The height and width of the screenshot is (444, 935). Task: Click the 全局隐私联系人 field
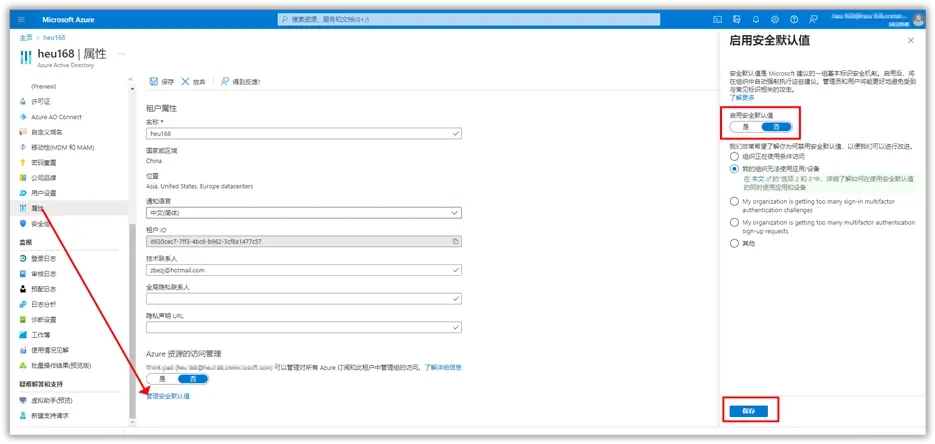(304, 299)
